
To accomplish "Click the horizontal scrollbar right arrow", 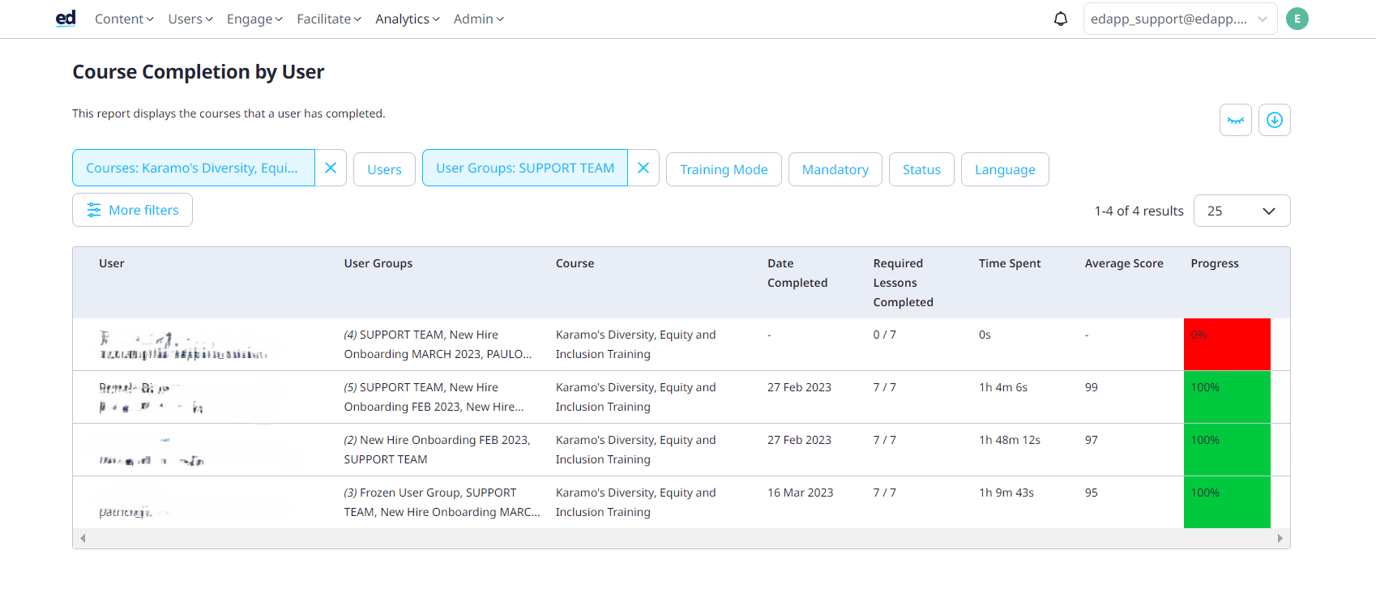I will pos(1280,538).
